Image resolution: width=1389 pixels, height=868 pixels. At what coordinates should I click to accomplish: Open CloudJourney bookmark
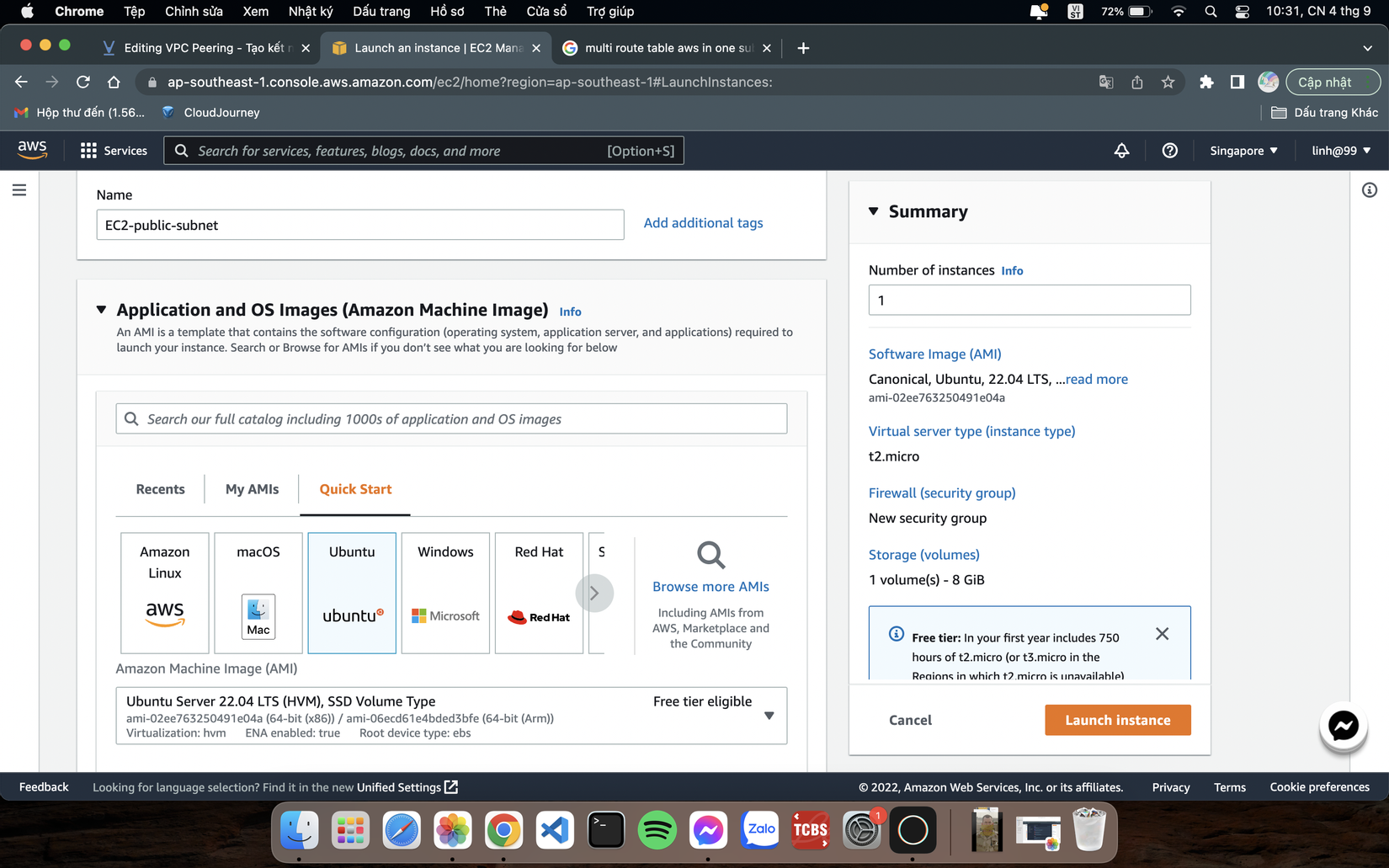210,112
